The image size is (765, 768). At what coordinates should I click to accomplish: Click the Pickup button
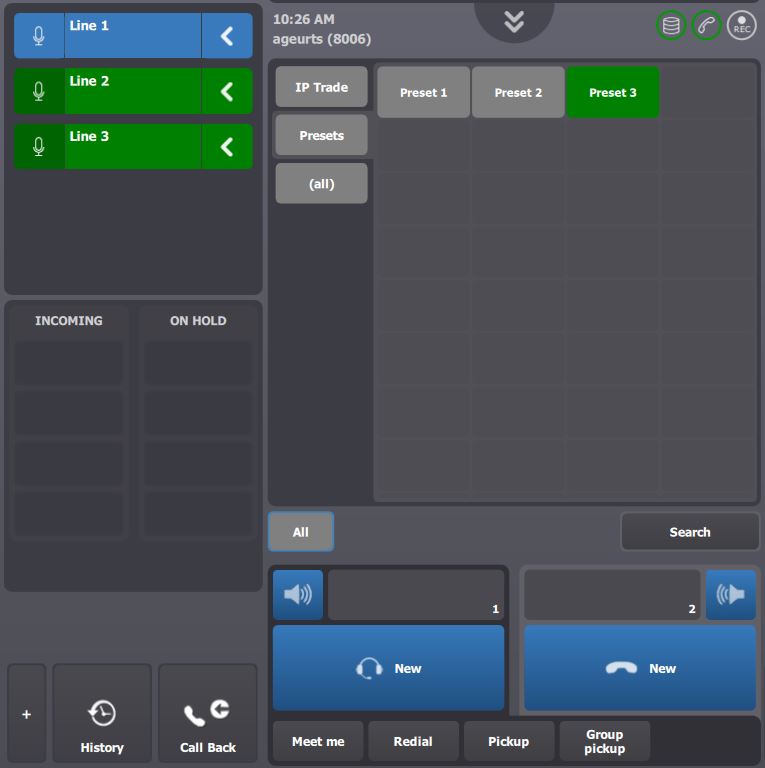tap(509, 742)
